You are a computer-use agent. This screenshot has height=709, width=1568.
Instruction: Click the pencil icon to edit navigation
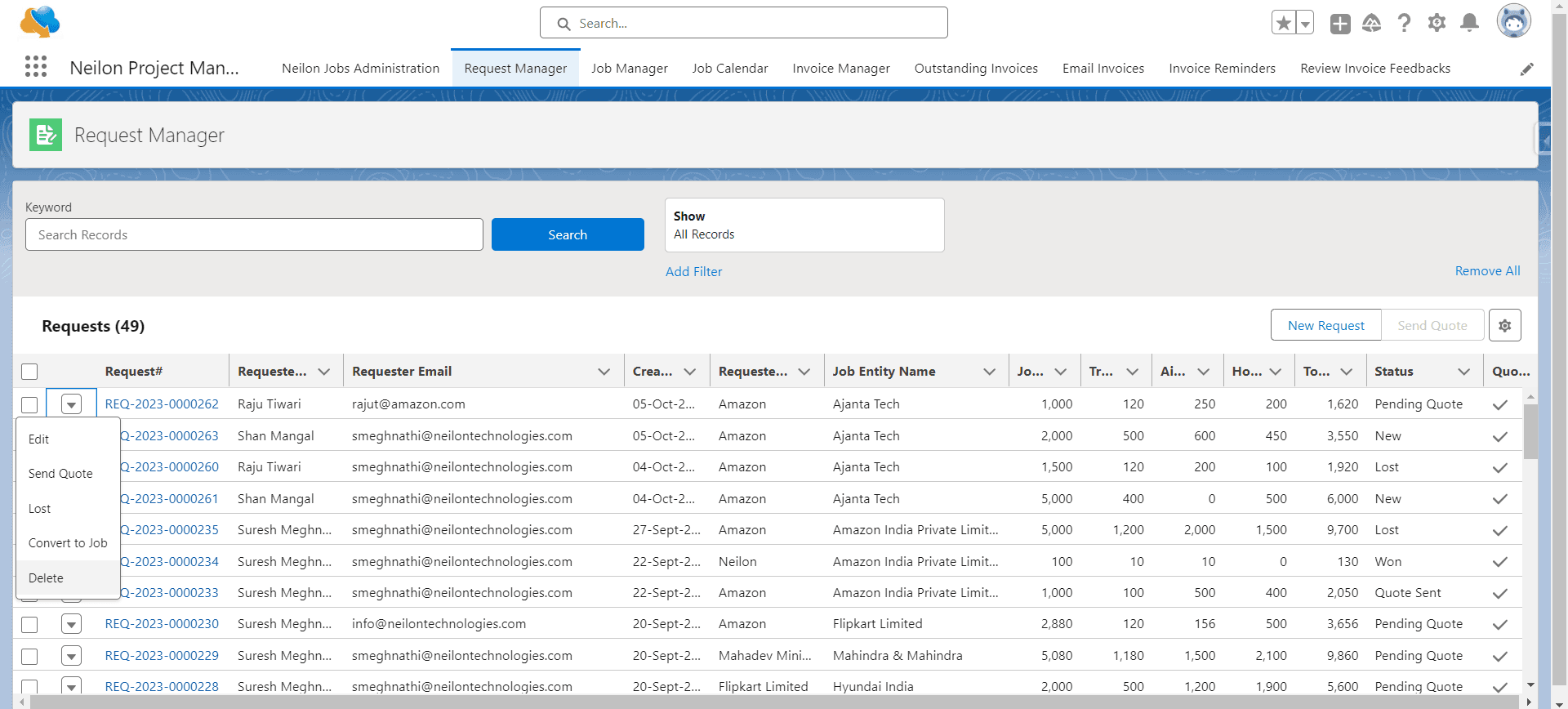(1526, 69)
